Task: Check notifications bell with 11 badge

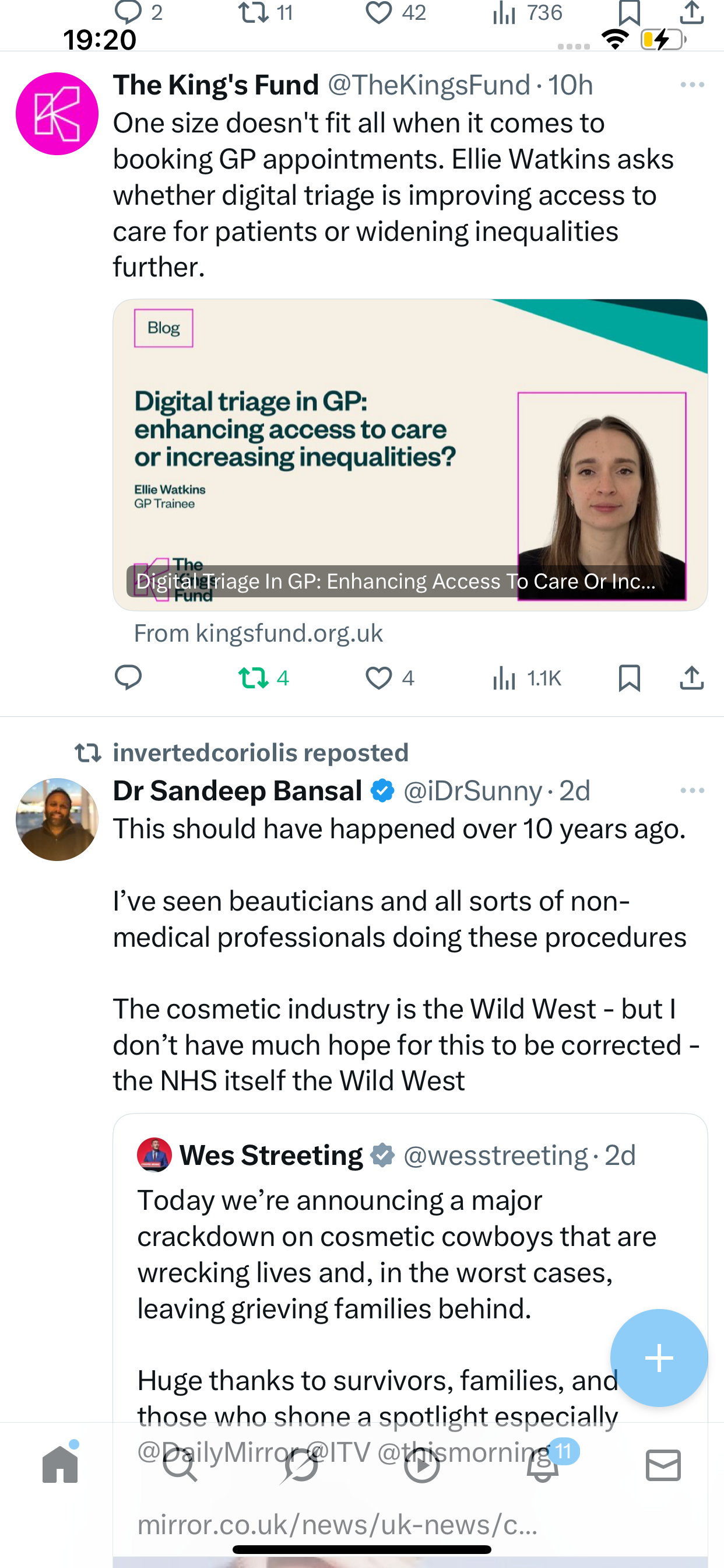Action: click(x=543, y=1465)
